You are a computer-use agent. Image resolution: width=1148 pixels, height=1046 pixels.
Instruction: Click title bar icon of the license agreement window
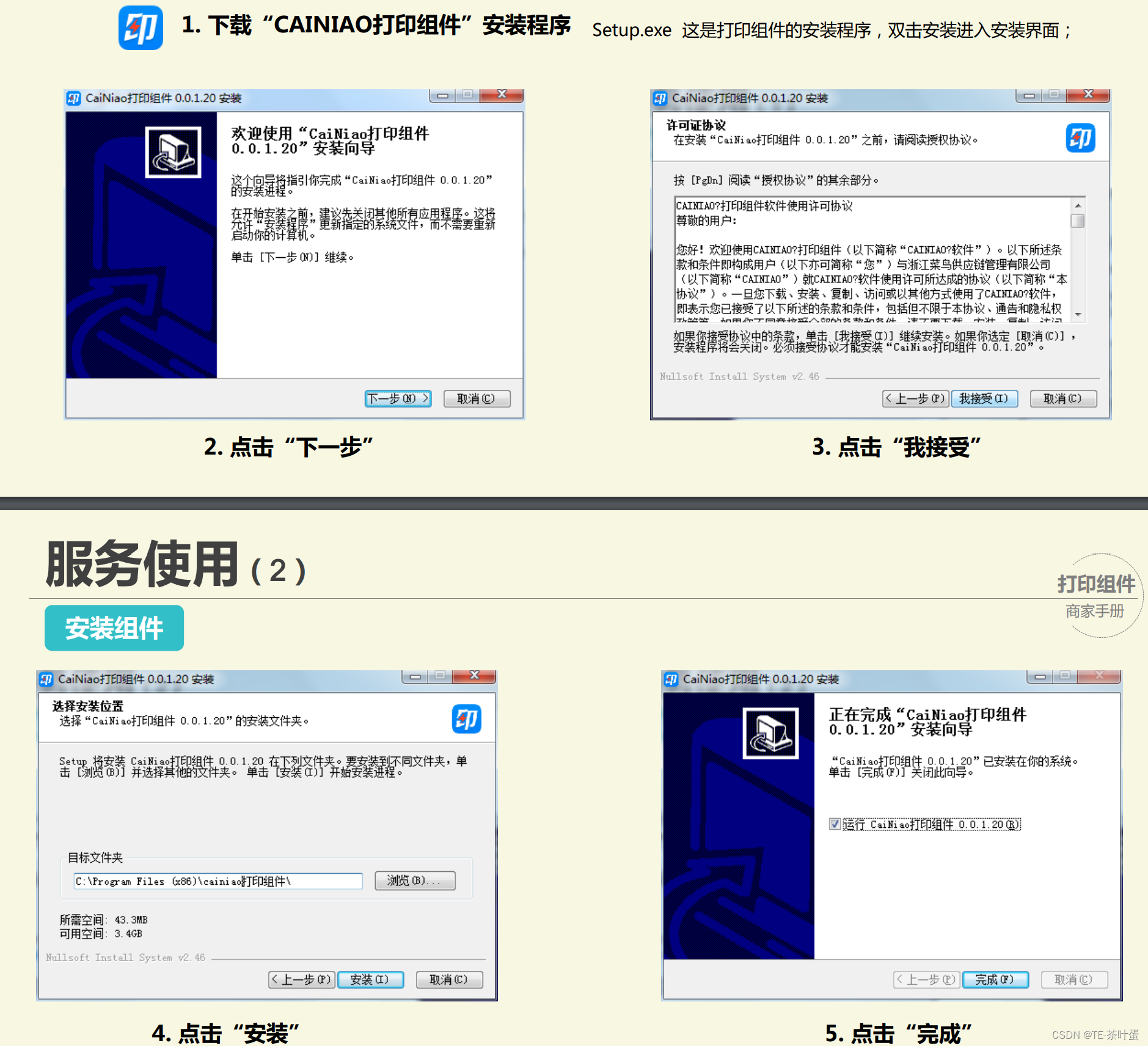(x=660, y=98)
